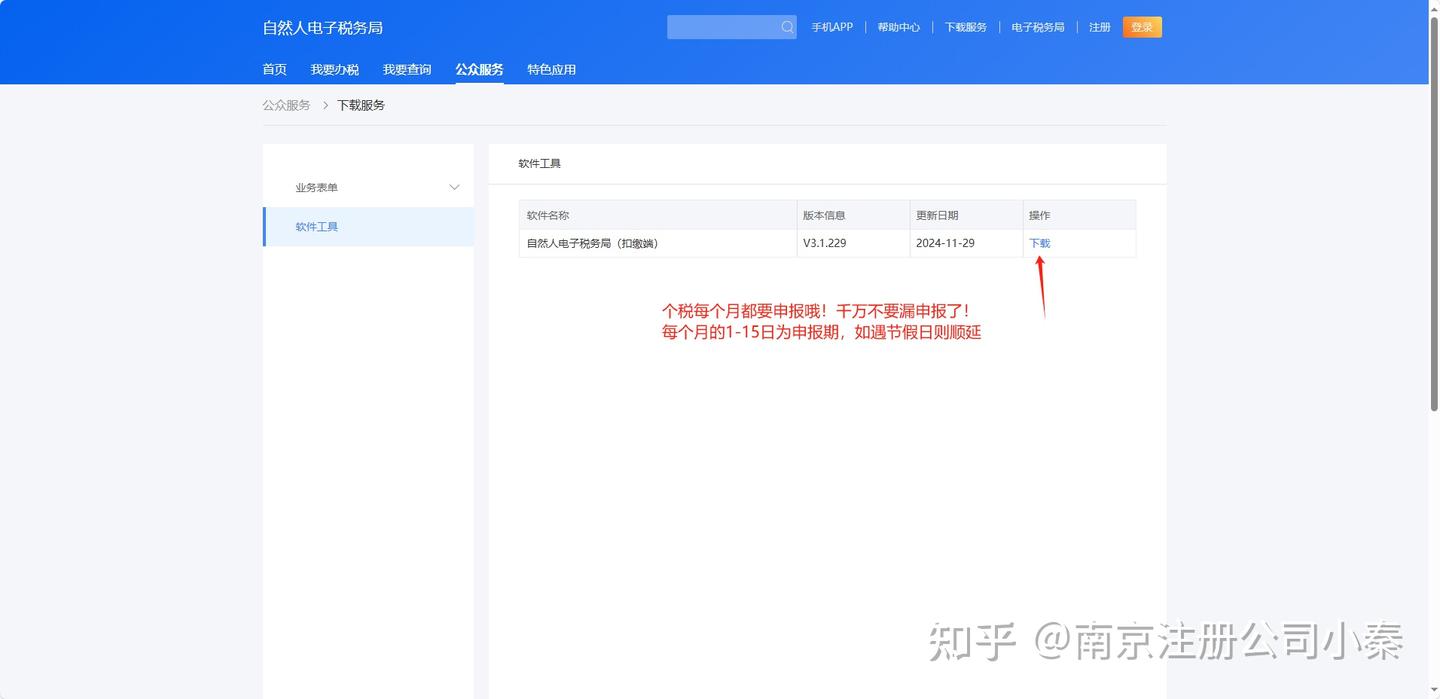This screenshot has height=699, width=1440.
Task: Open the 手机APP link
Action: coord(832,27)
